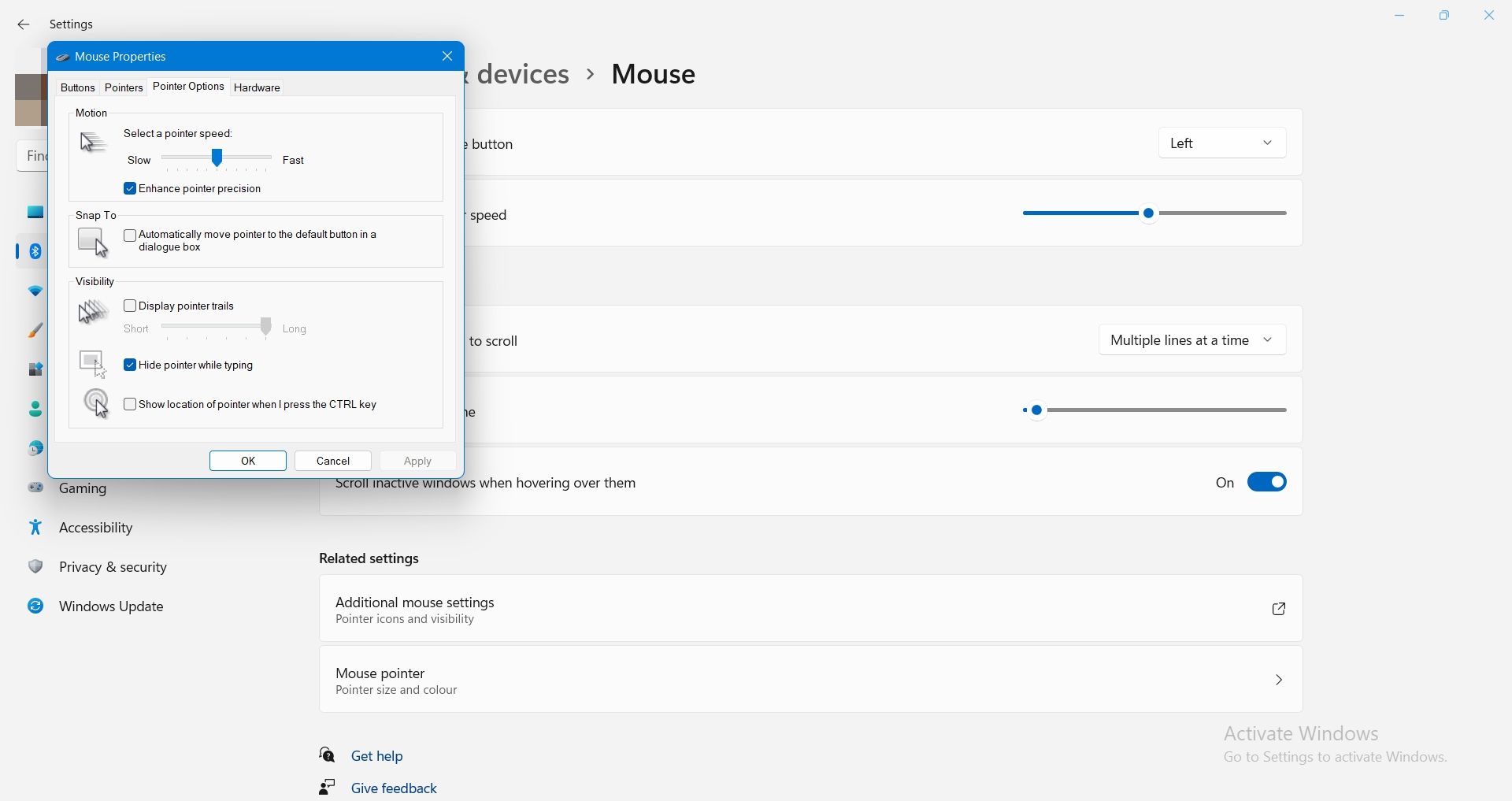Click the pointer speed slider in the Motion section

pos(217,159)
